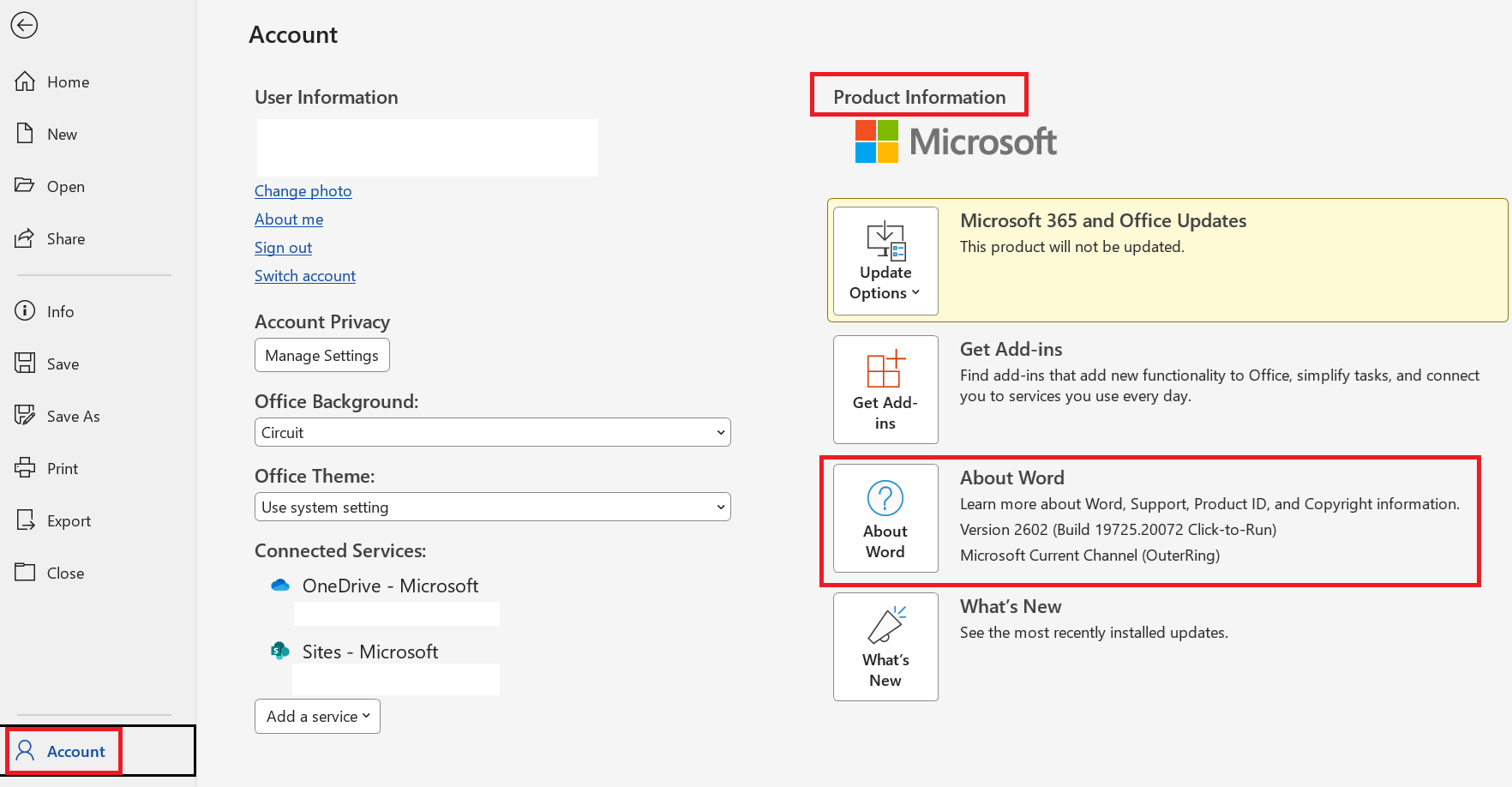This screenshot has height=787, width=1512.
Task: Click the Get Add-ins button label
Action: click(885, 413)
